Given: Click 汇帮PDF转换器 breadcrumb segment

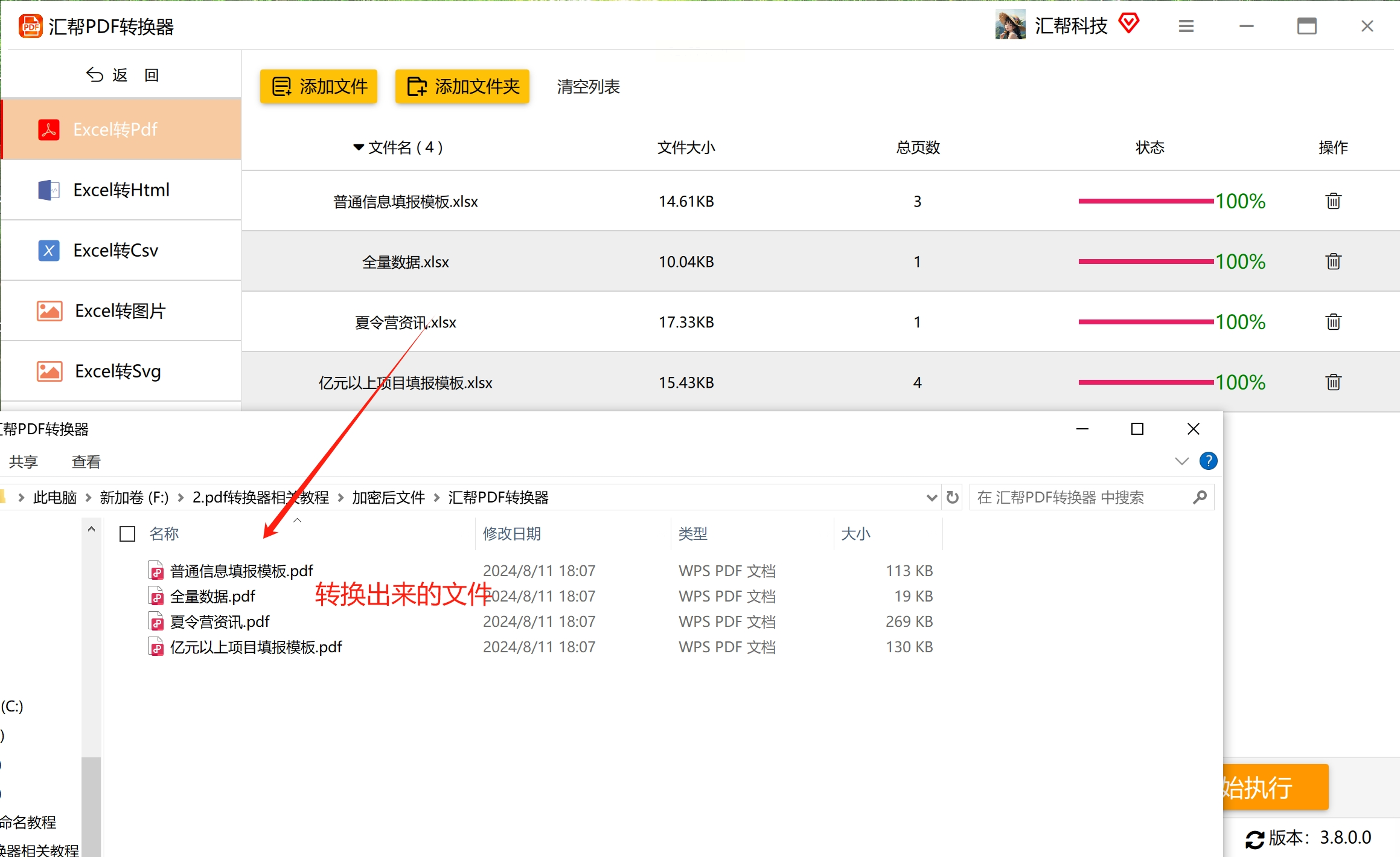Looking at the screenshot, I should (498, 497).
